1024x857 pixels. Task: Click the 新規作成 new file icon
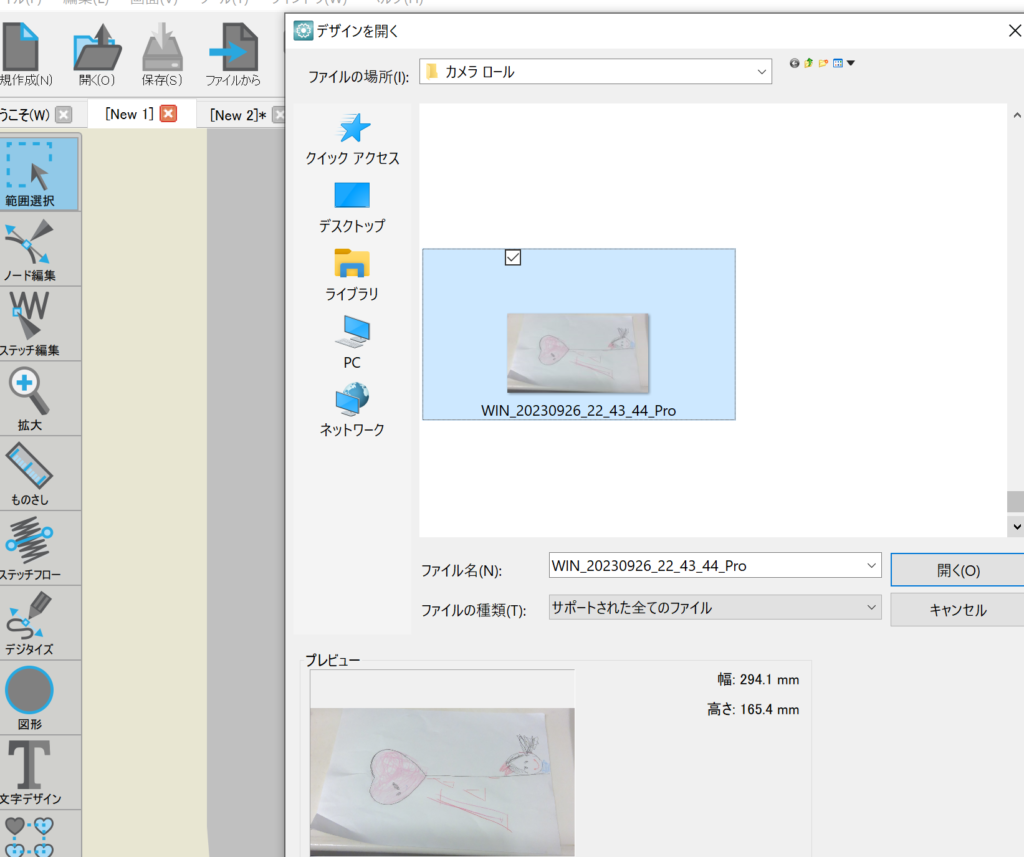pyautogui.click(x=24, y=53)
